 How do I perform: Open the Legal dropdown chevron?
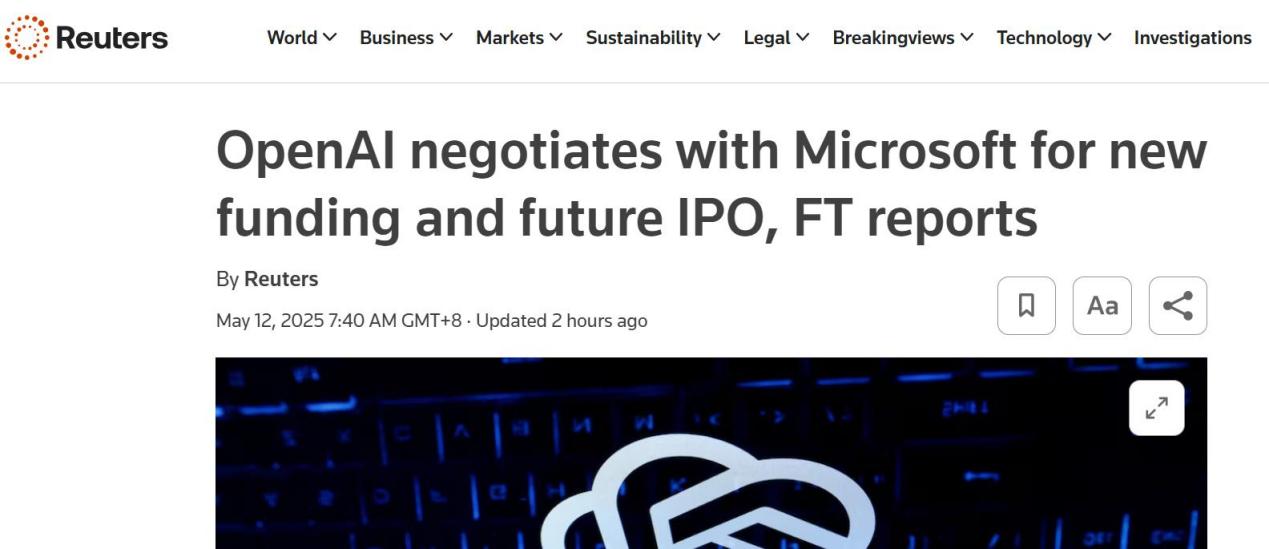pyautogui.click(x=802, y=38)
